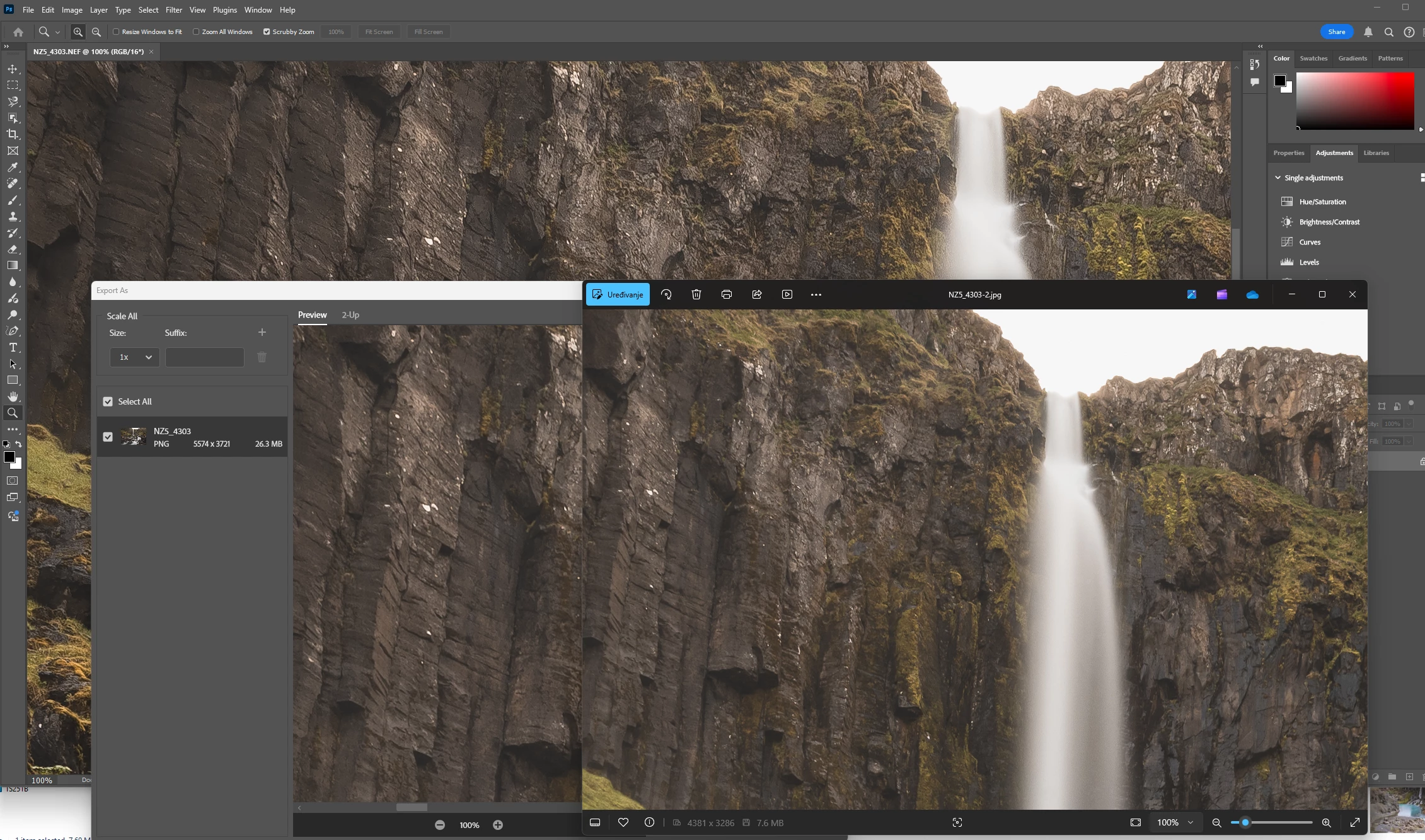This screenshot has height=840, width=1425.
Task: Click the print icon in Photos viewer
Action: (x=727, y=294)
